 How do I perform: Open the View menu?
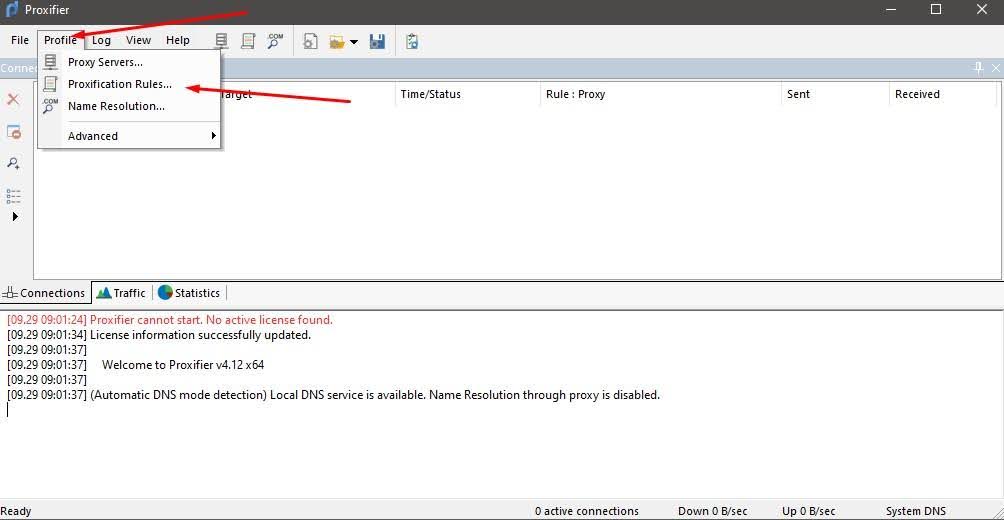(x=138, y=40)
